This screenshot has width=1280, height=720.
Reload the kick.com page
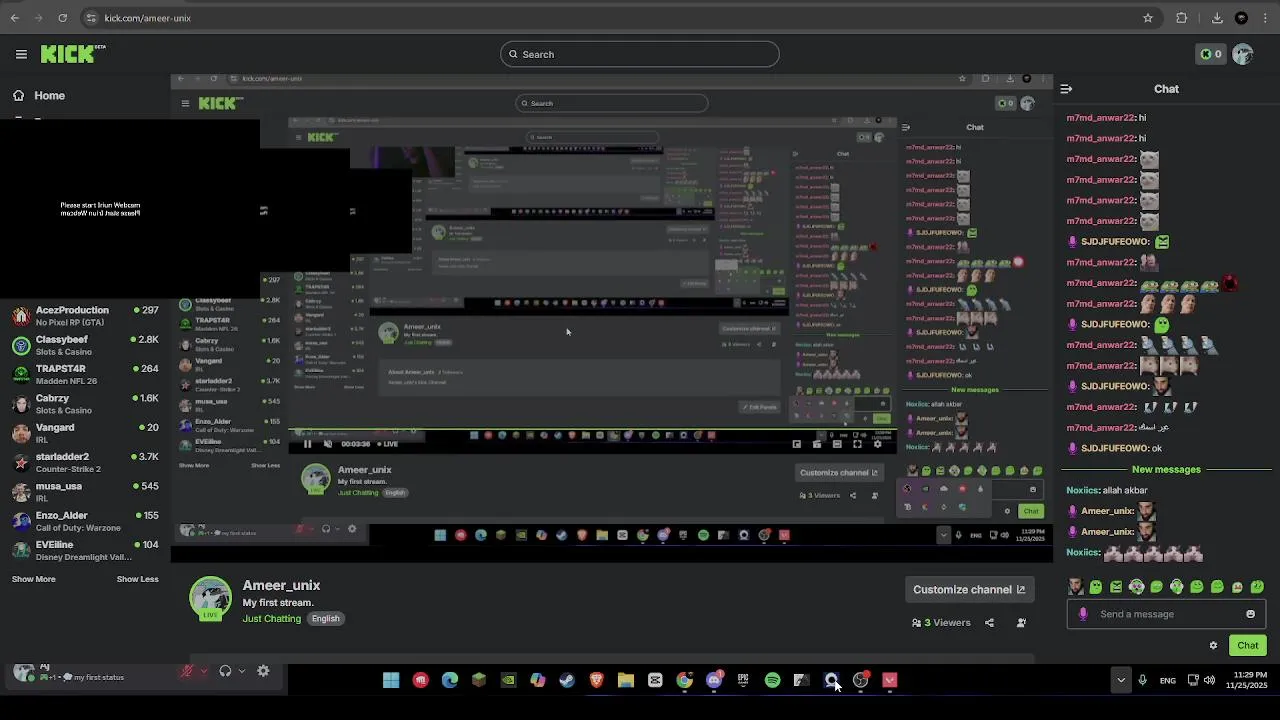point(62,18)
